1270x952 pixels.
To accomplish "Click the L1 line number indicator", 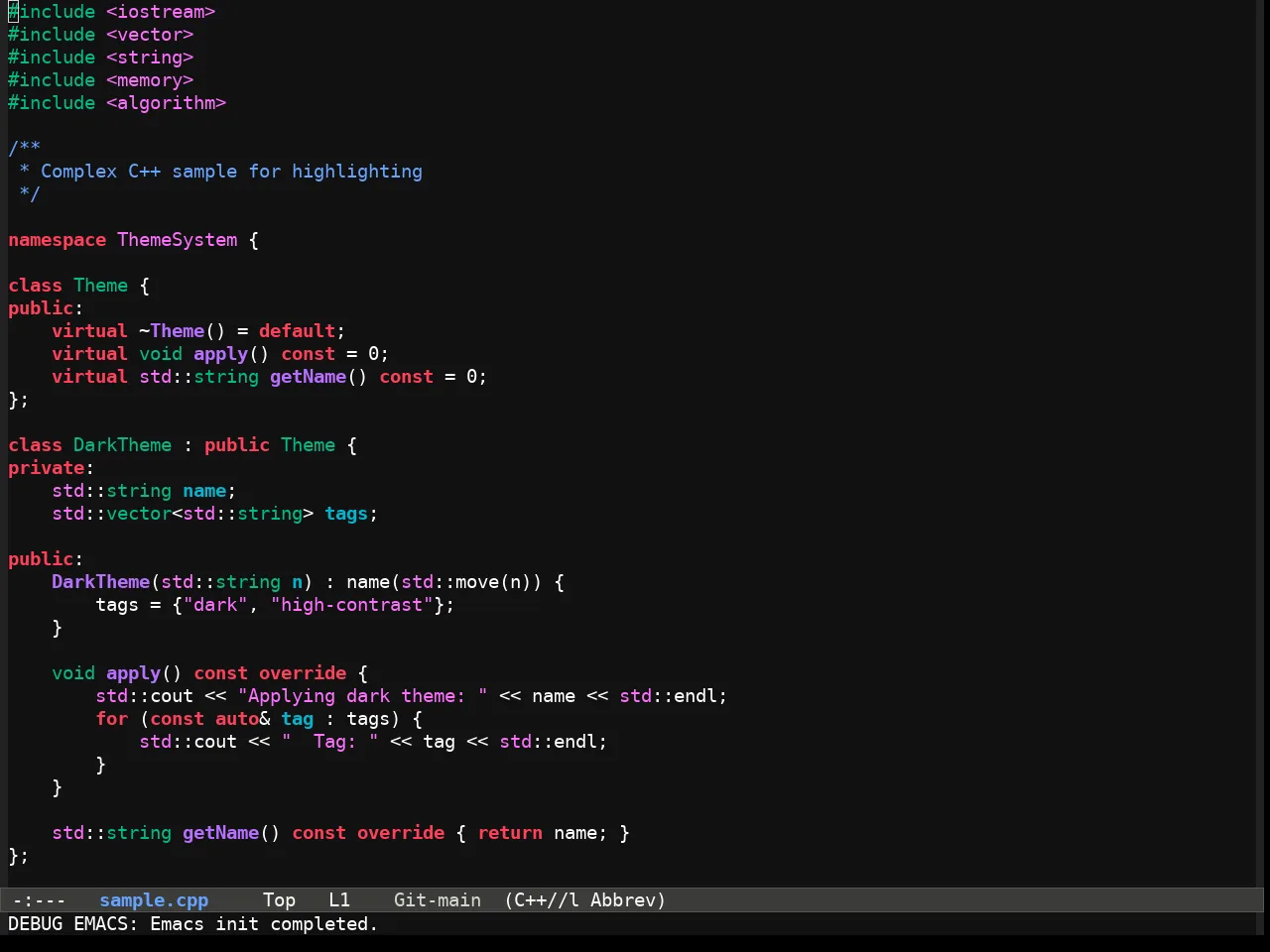I will click(x=339, y=900).
